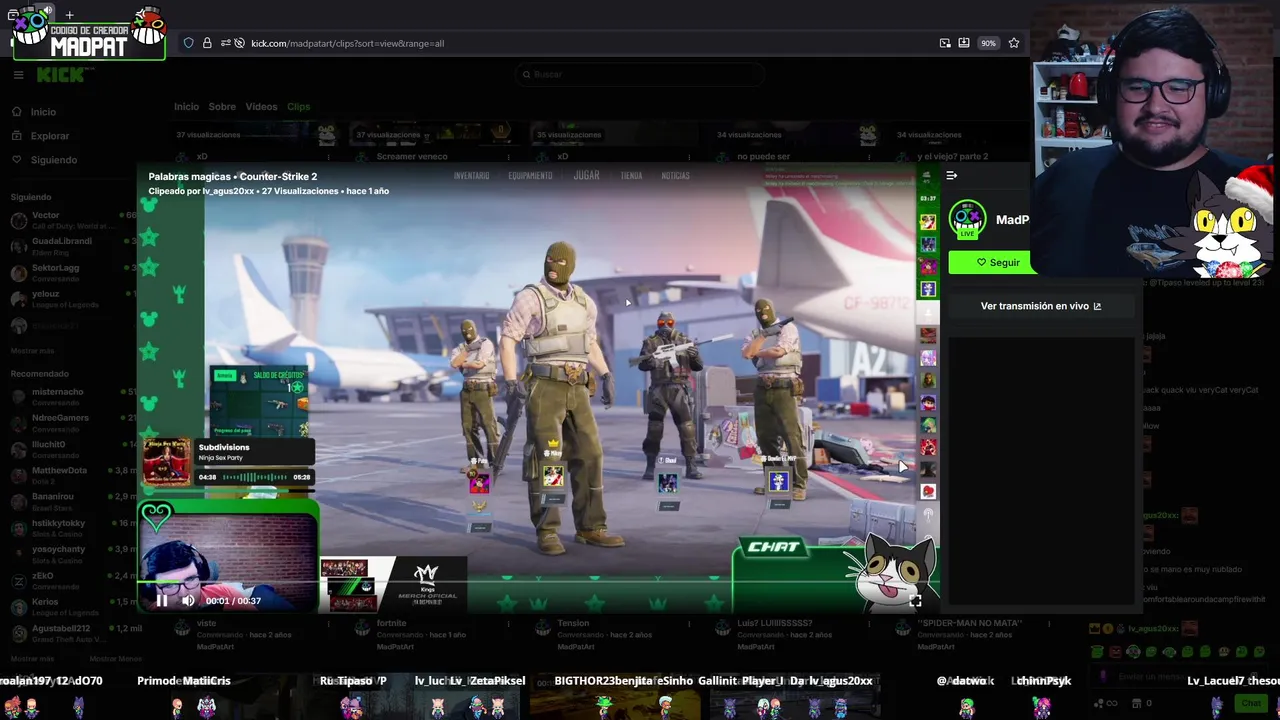Open Siguiendo in the sidebar
The width and height of the screenshot is (1280, 720).
(53, 160)
